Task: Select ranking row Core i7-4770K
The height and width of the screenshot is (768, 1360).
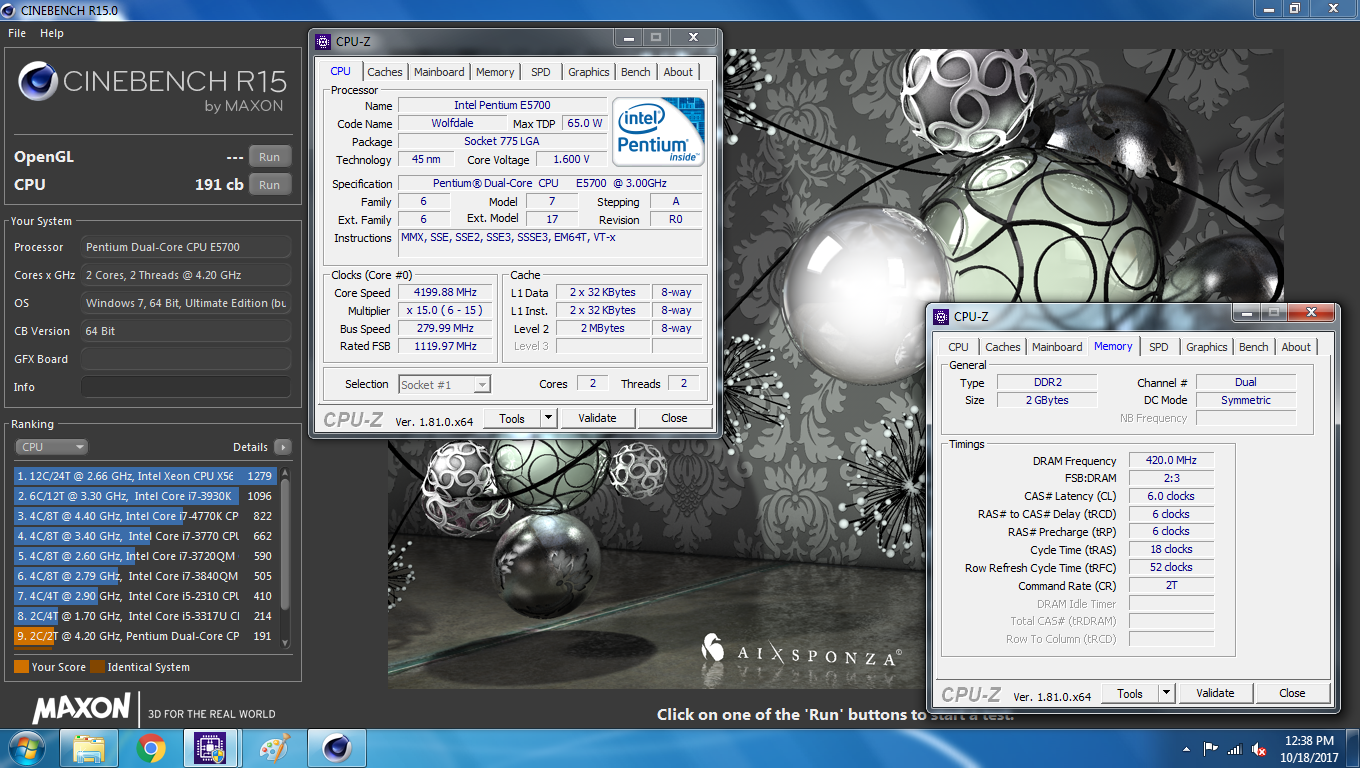Action: point(144,516)
